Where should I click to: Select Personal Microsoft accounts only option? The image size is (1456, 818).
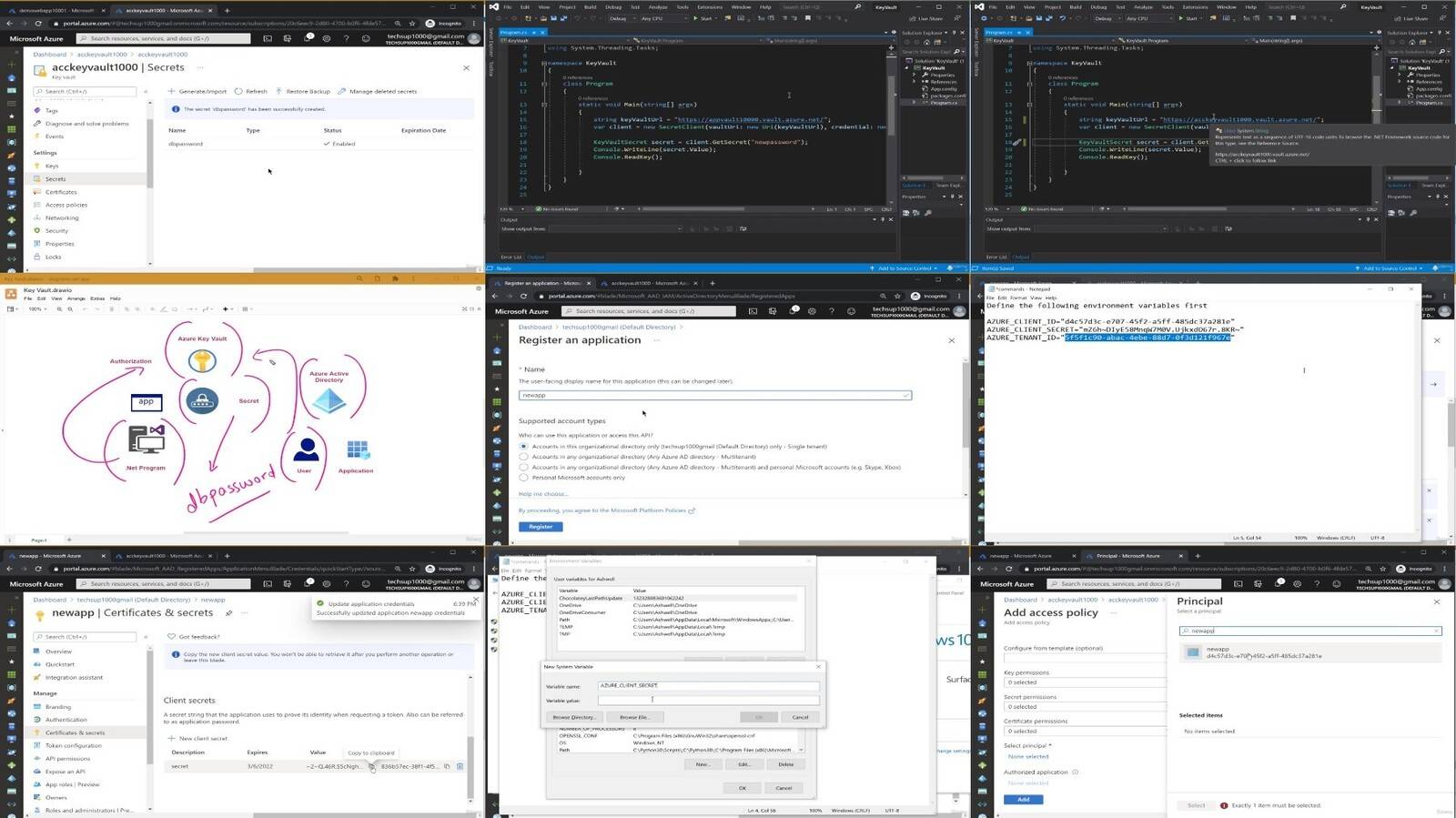coord(523,477)
